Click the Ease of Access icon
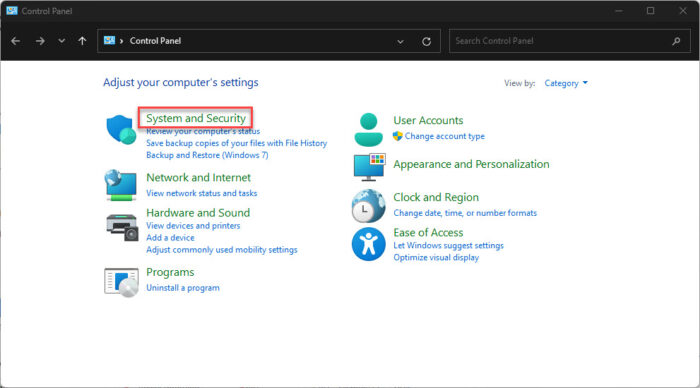Screen dimensions: 700x388 click(368, 244)
